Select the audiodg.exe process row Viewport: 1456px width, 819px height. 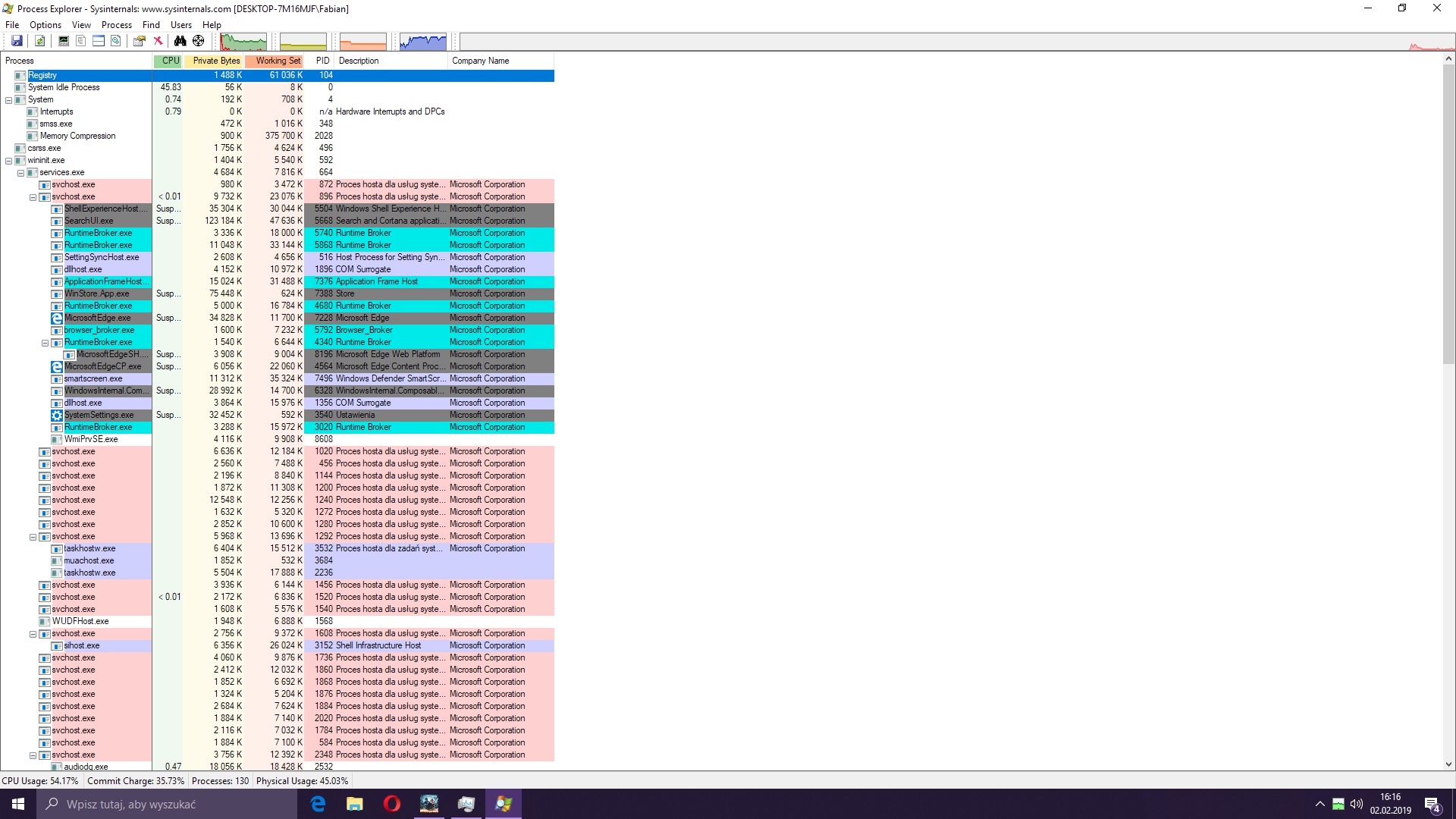click(277, 767)
